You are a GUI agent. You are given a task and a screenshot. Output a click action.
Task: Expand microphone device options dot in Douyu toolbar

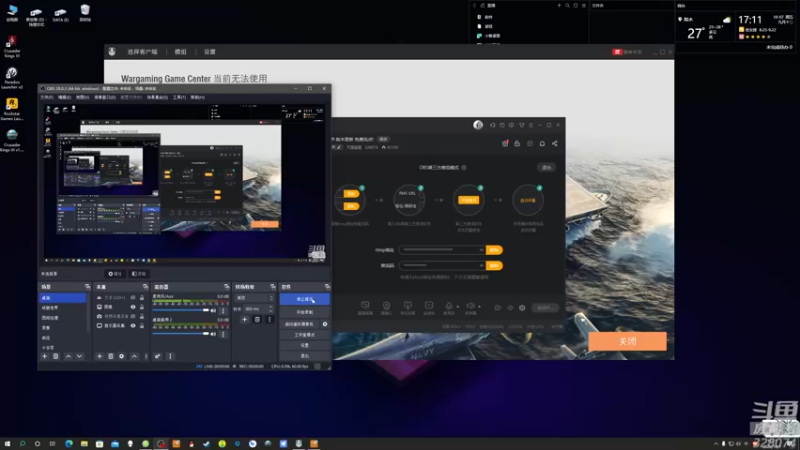457,307
